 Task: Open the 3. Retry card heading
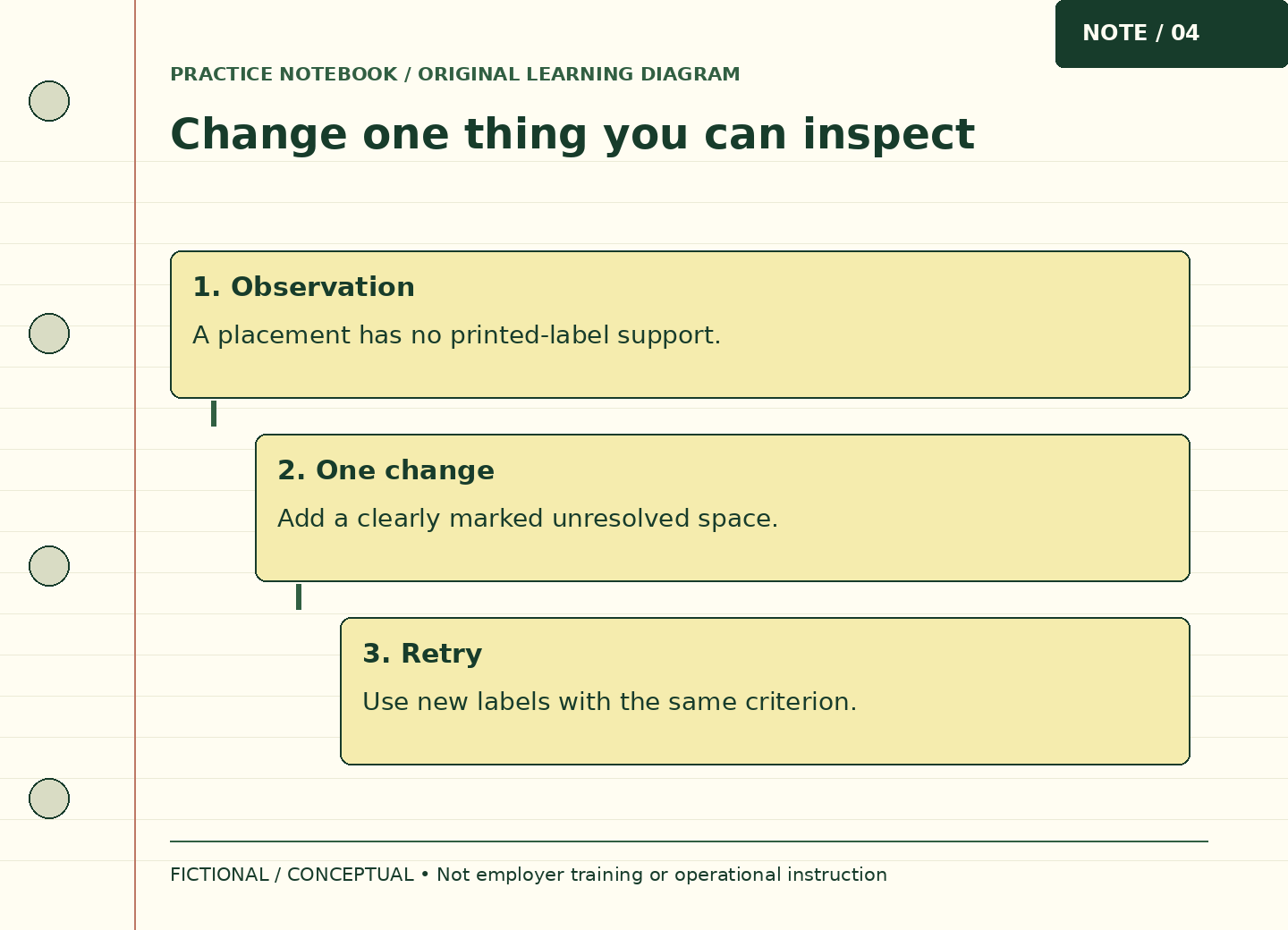point(422,654)
